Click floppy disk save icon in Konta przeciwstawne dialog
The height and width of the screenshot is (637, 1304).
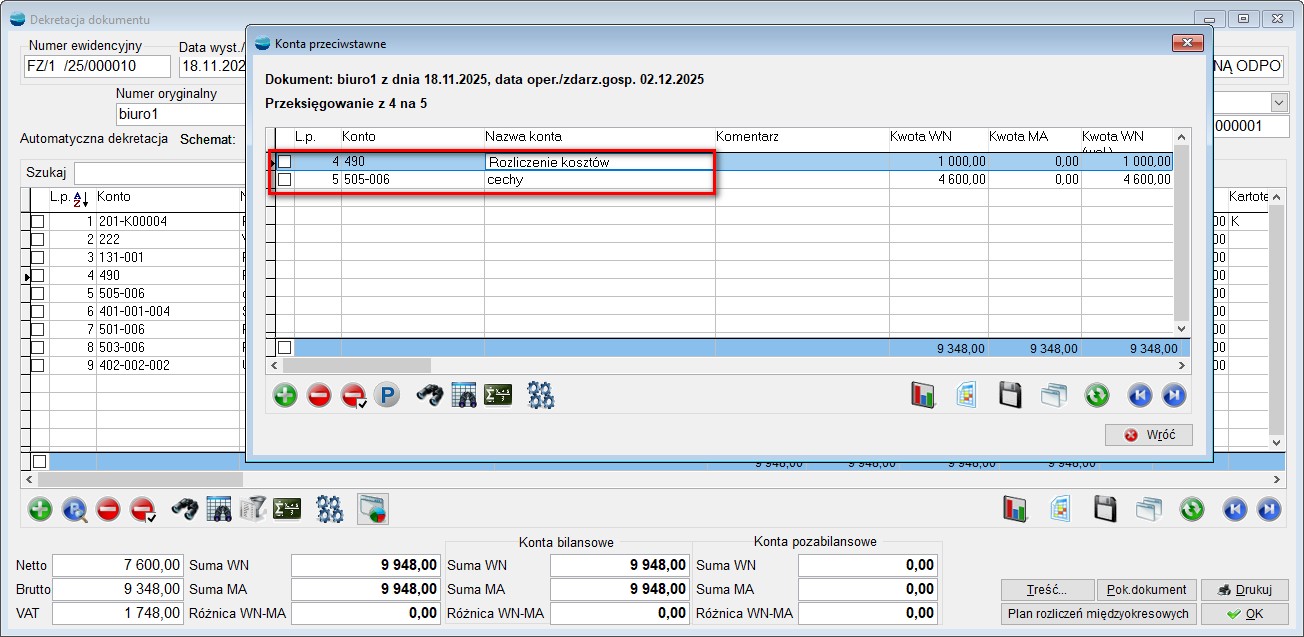1010,395
